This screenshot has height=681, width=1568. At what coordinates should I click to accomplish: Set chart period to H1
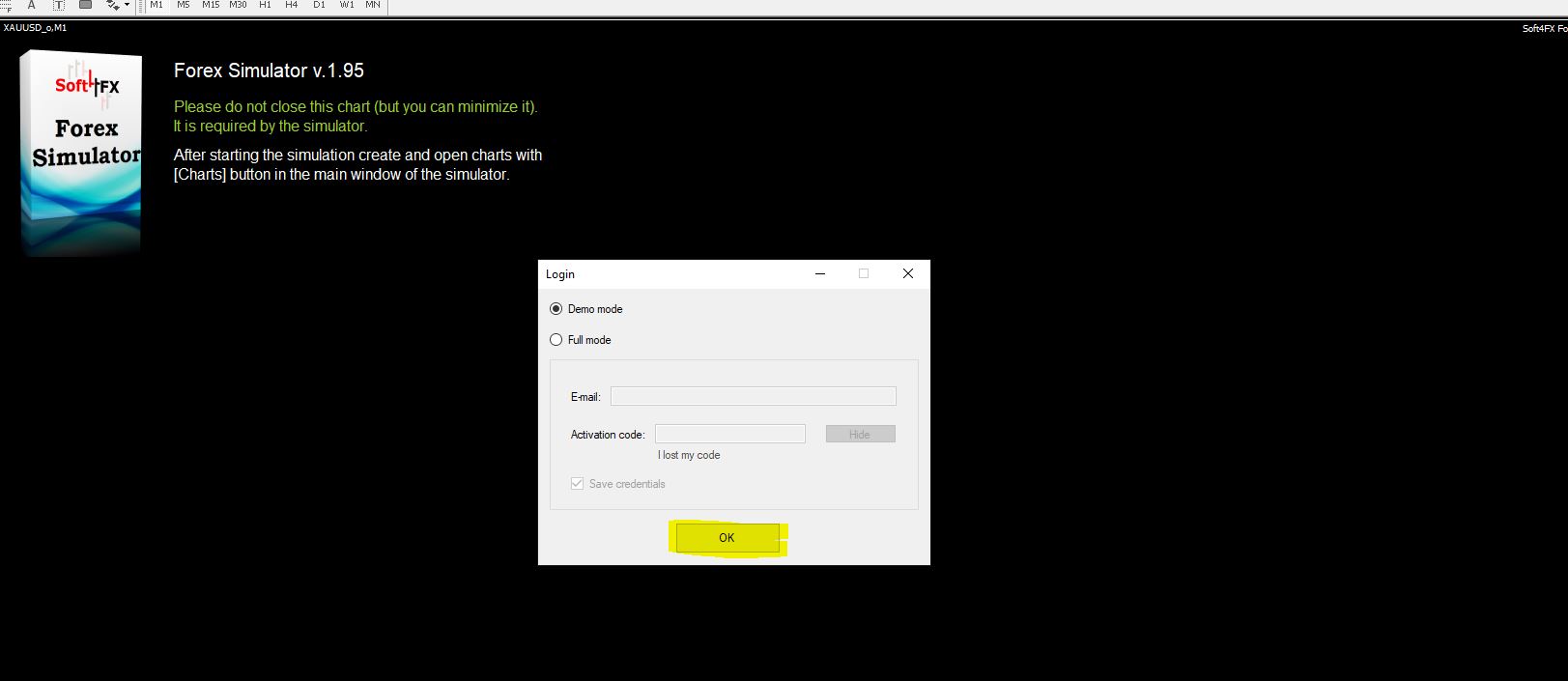coord(265,5)
